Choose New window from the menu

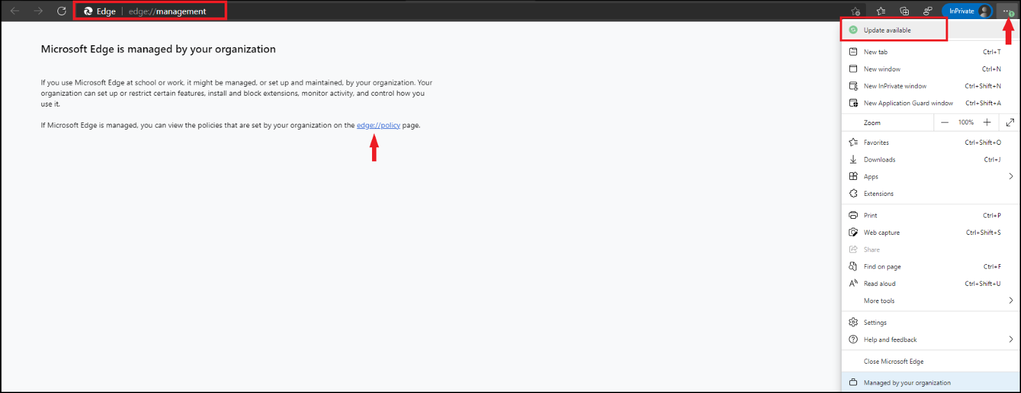(930, 69)
